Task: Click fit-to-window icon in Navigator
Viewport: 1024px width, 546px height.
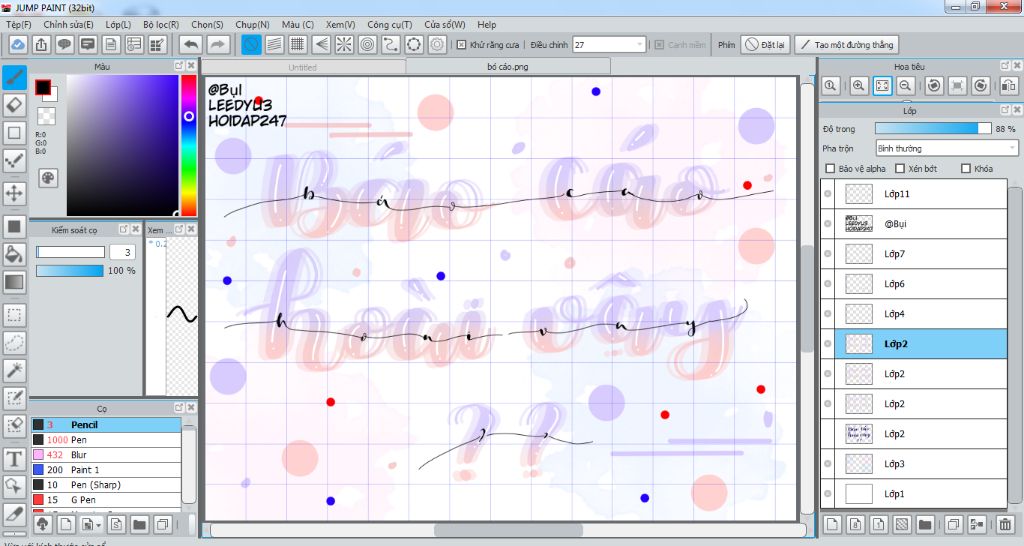Action: 882,86
